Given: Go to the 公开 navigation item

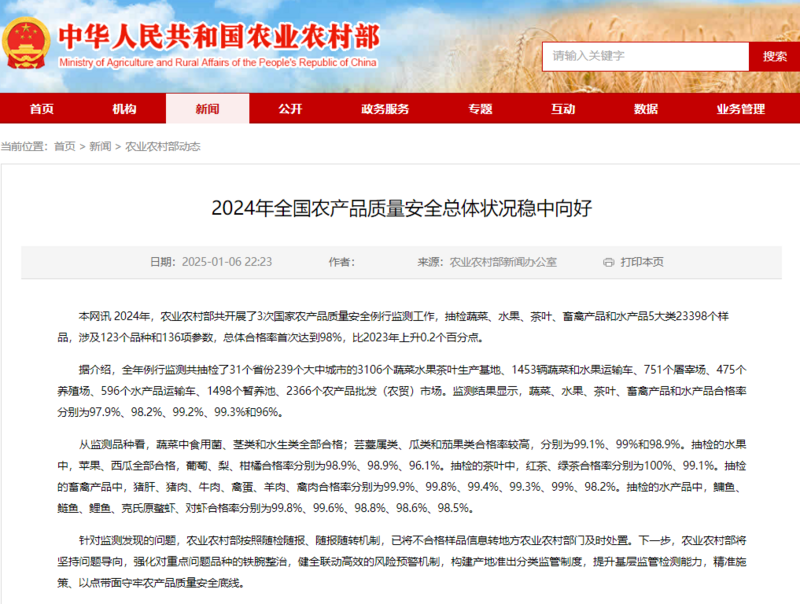Looking at the screenshot, I should pos(290,108).
